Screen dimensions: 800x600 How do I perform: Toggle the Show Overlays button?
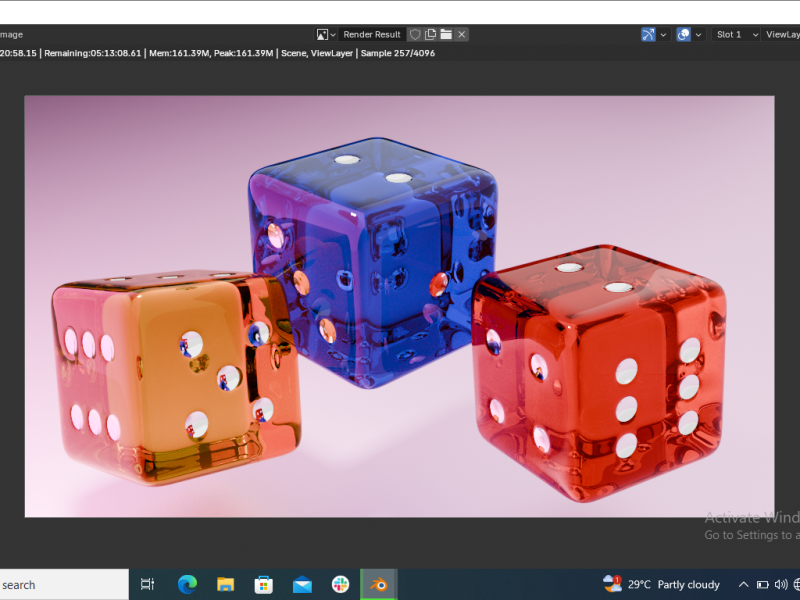684,34
